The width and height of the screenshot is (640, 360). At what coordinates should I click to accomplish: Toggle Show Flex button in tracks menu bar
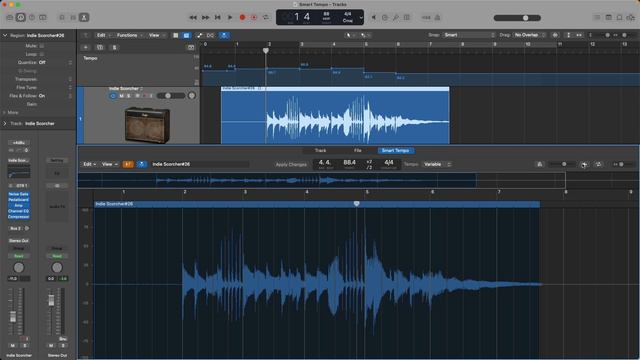[x=210, y=36]
